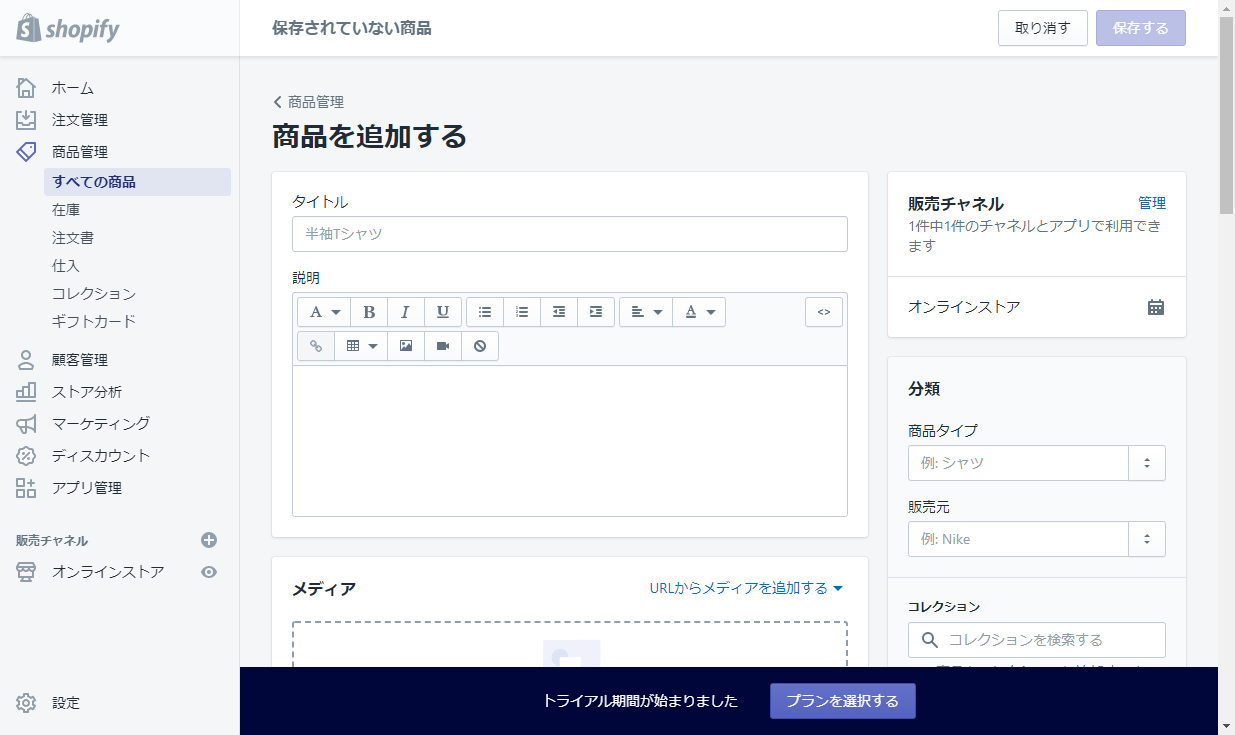1235x735 pixels.
Task: Click the Shopify logo
Action: (x=68, y=28)
